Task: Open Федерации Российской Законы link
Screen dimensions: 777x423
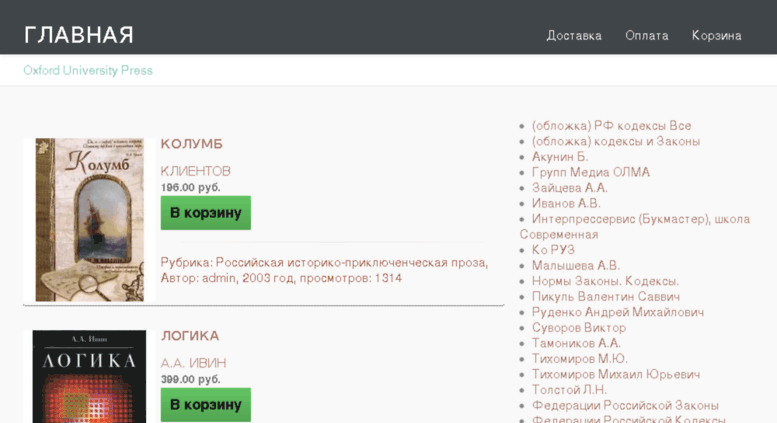Action: pyautogui.click(x=625, y=405)
